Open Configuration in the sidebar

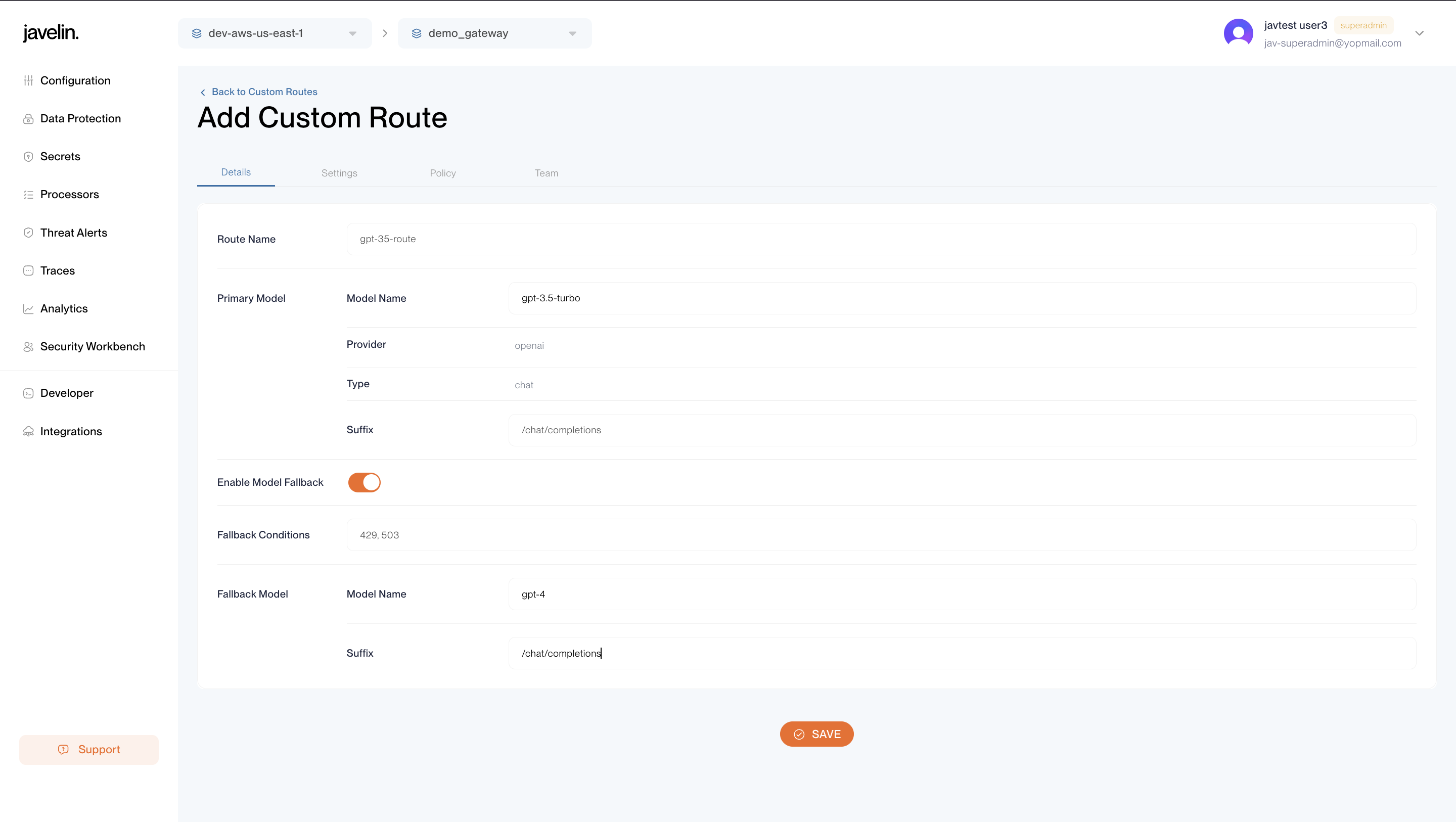point(75,81)
